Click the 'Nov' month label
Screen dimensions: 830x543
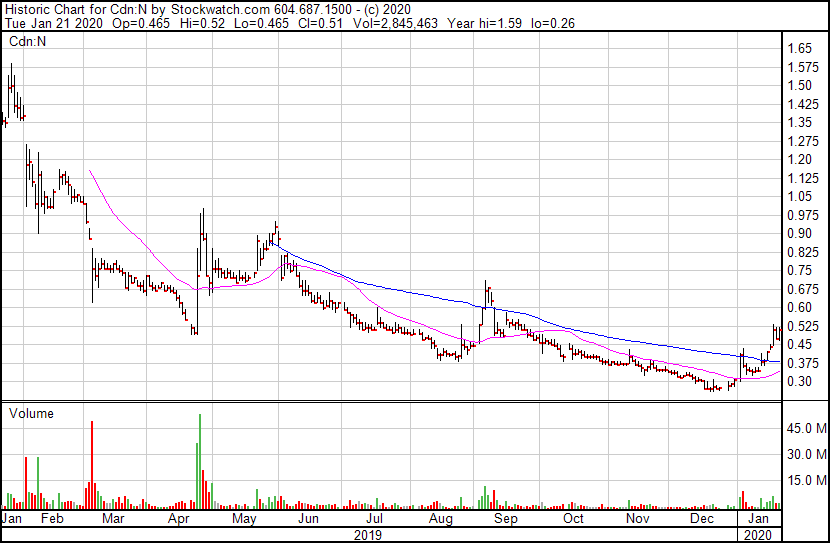pos(638,519)
